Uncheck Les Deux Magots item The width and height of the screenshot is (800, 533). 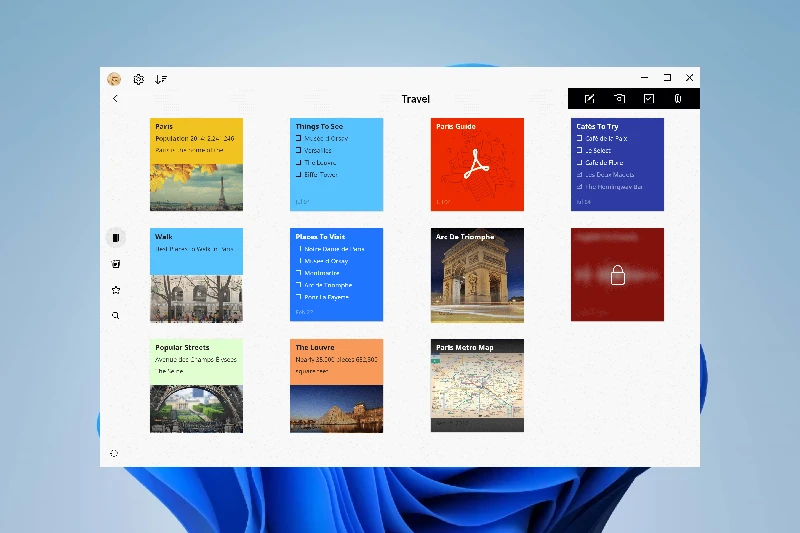coord(580,174)
